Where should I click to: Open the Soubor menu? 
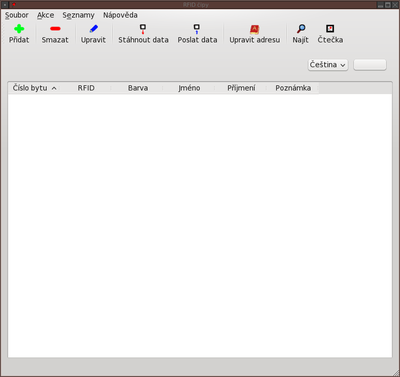tap(17, 15)
